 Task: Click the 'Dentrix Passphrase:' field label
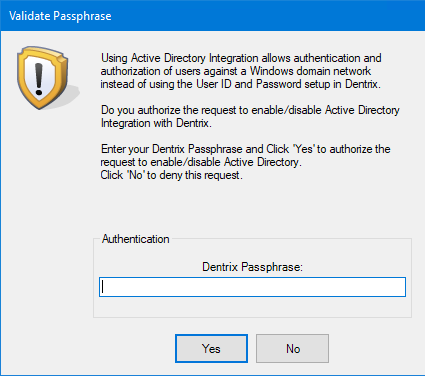pos(252,267)
